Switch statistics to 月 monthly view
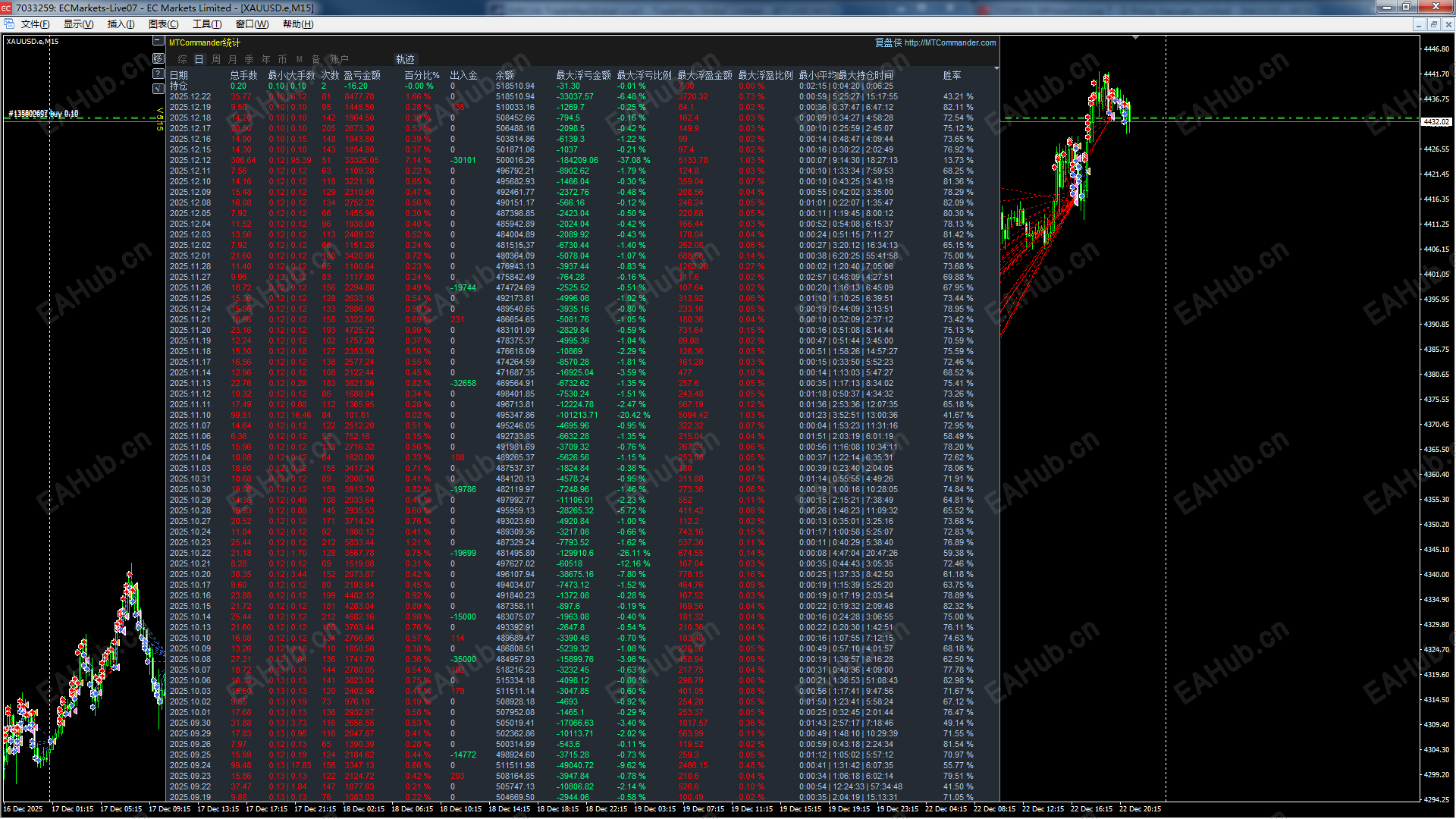The width and height of the screenshot is (1456, 819). 233,59
